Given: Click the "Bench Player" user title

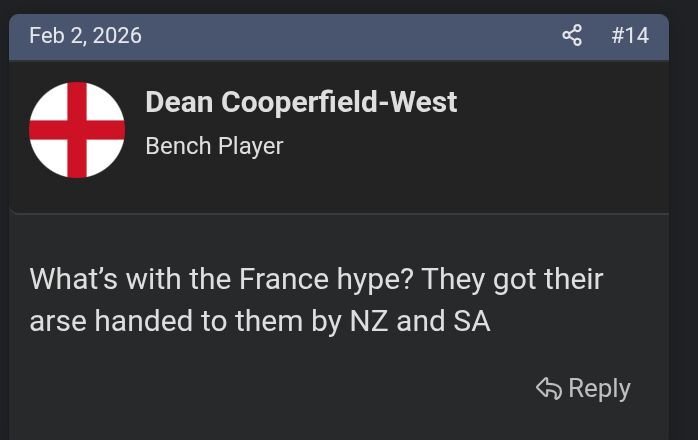Looking at the screenshot, I should point(214,146).
